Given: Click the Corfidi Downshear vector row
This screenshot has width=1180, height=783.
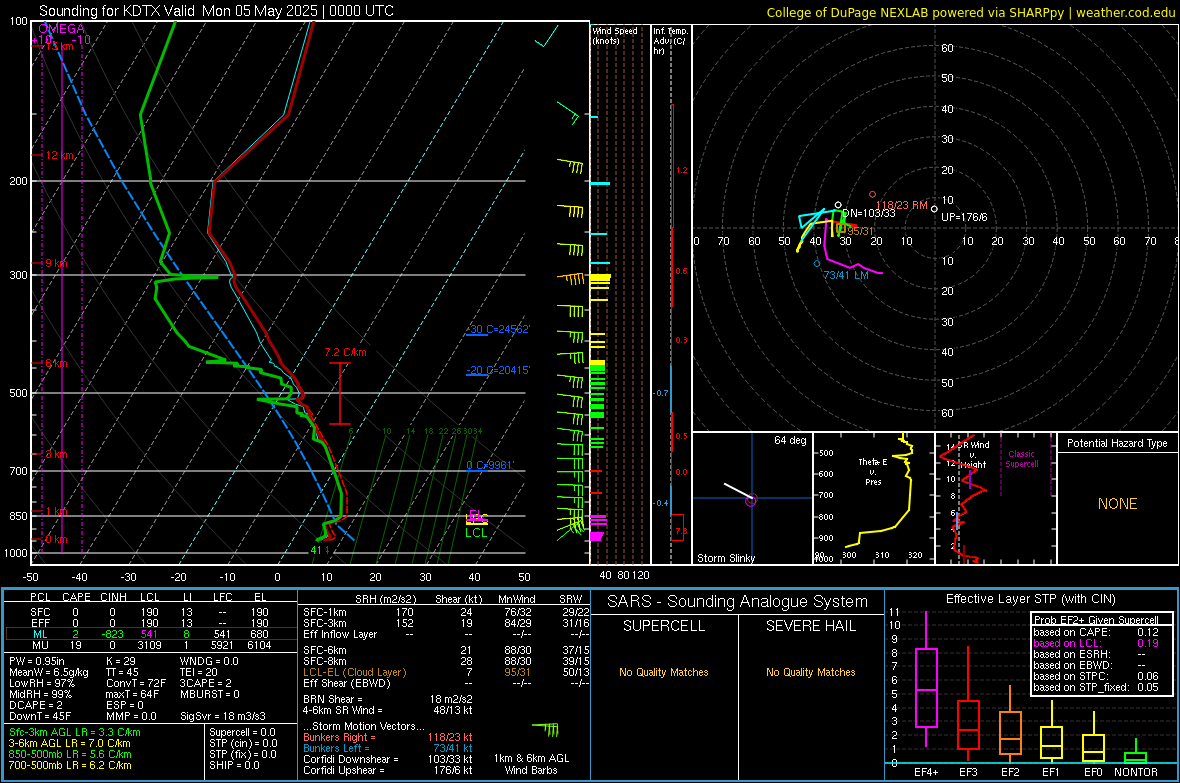Looking at the screenshot, I should [388, 759].
